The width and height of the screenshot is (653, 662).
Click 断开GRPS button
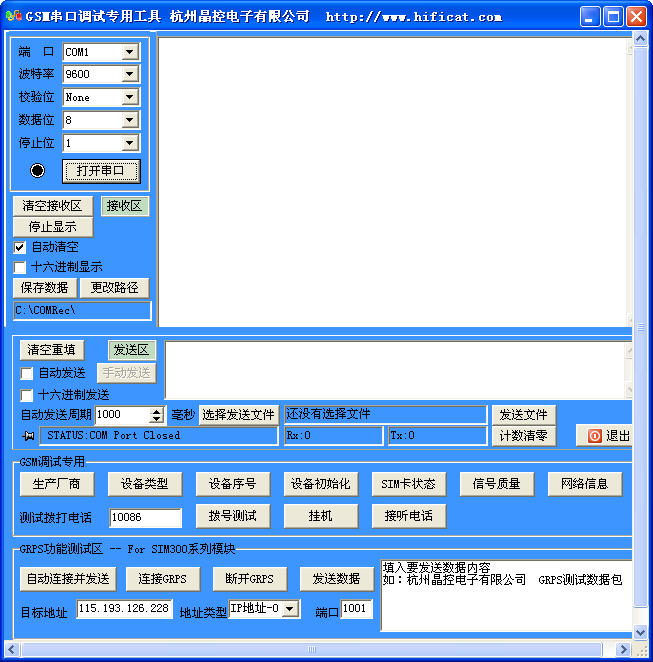click(x=250, y=579)
